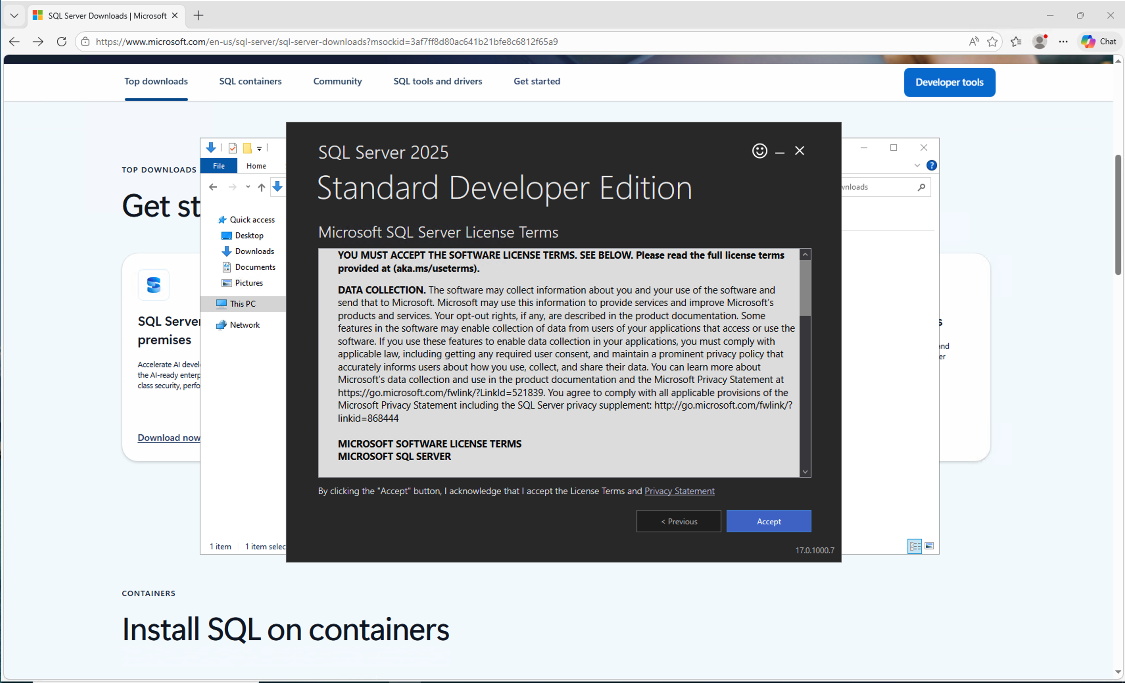Expand the File Explorer ribbon chevron
The width and height of the screenshot is (1125, 683).
(x=917, y=165)
